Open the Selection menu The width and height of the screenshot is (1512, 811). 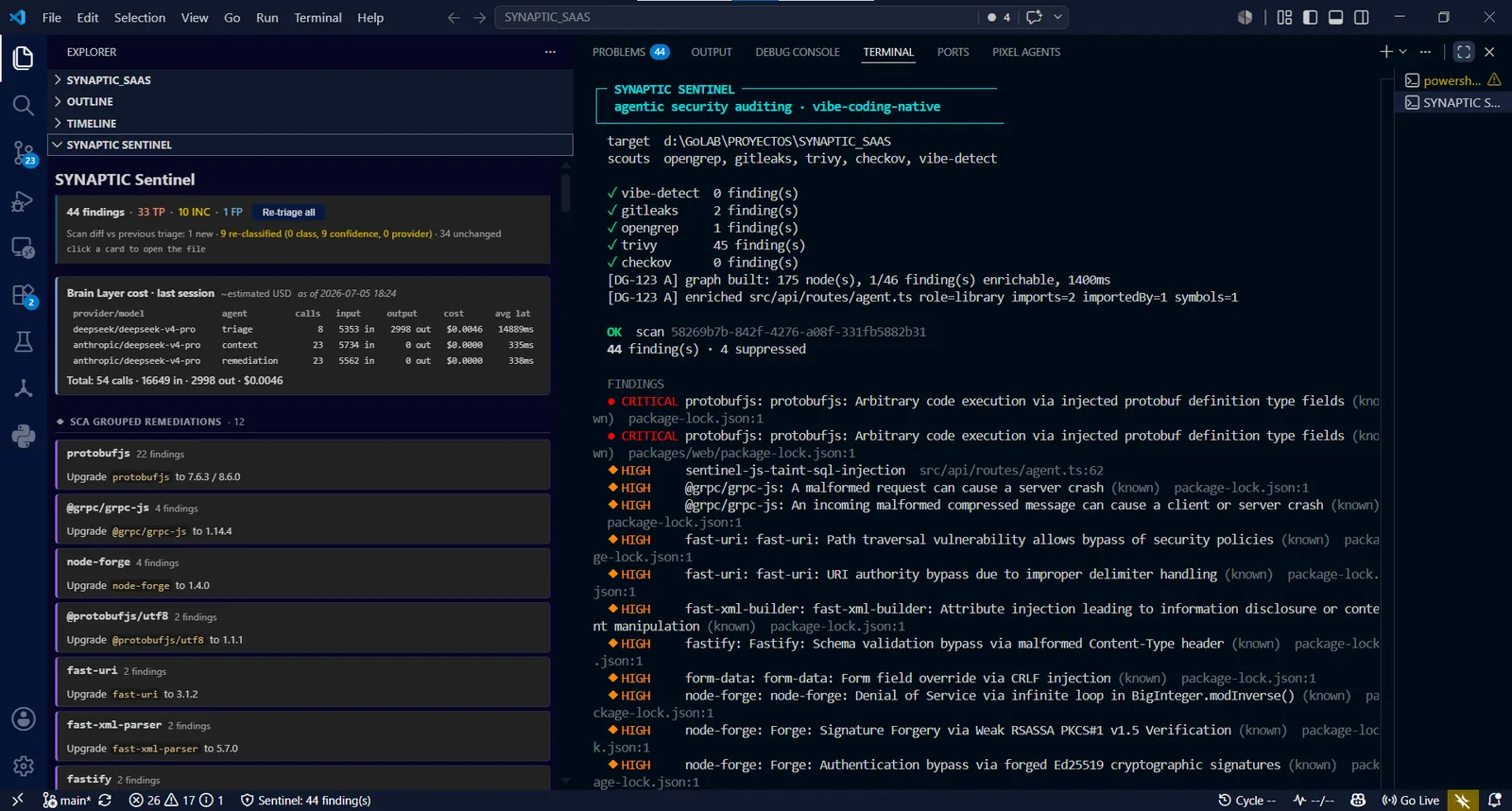point(140,17)
